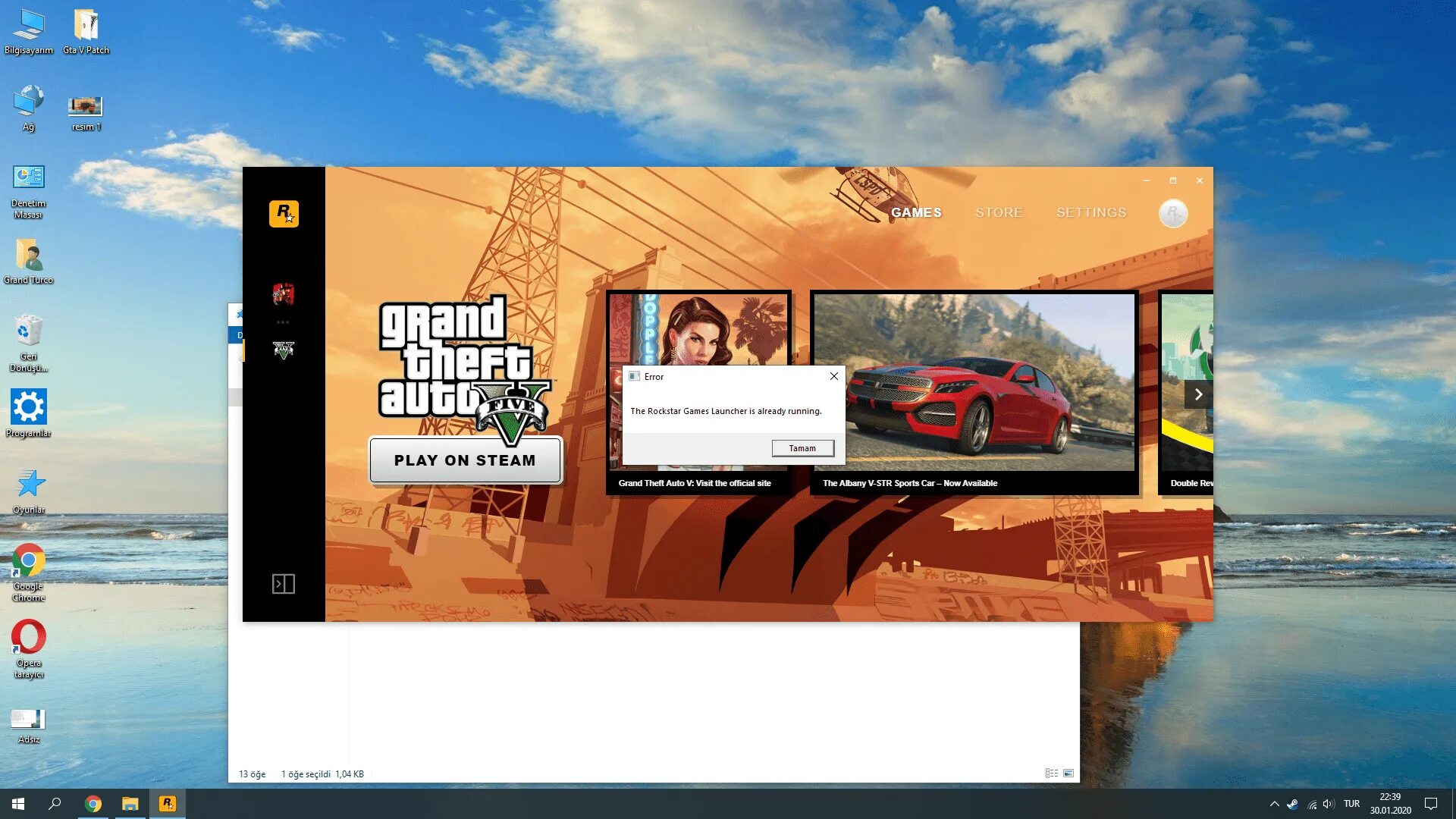Switch Explorer window to large icons view
This screenshot has height=819, width=1456.
[x=1068, y=773]
